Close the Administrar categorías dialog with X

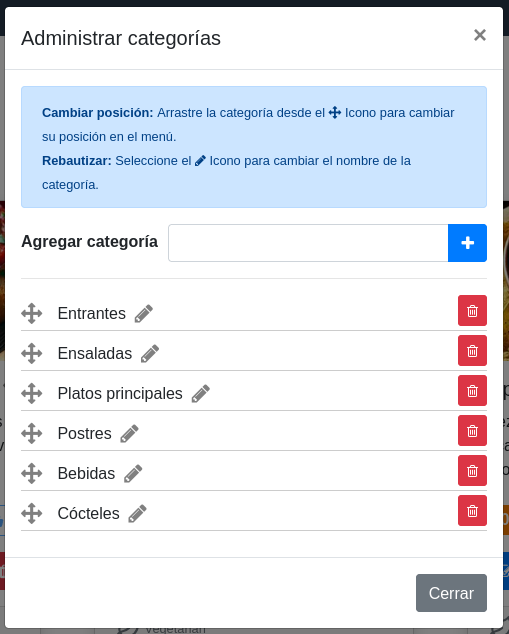click(x=480, y=35)
